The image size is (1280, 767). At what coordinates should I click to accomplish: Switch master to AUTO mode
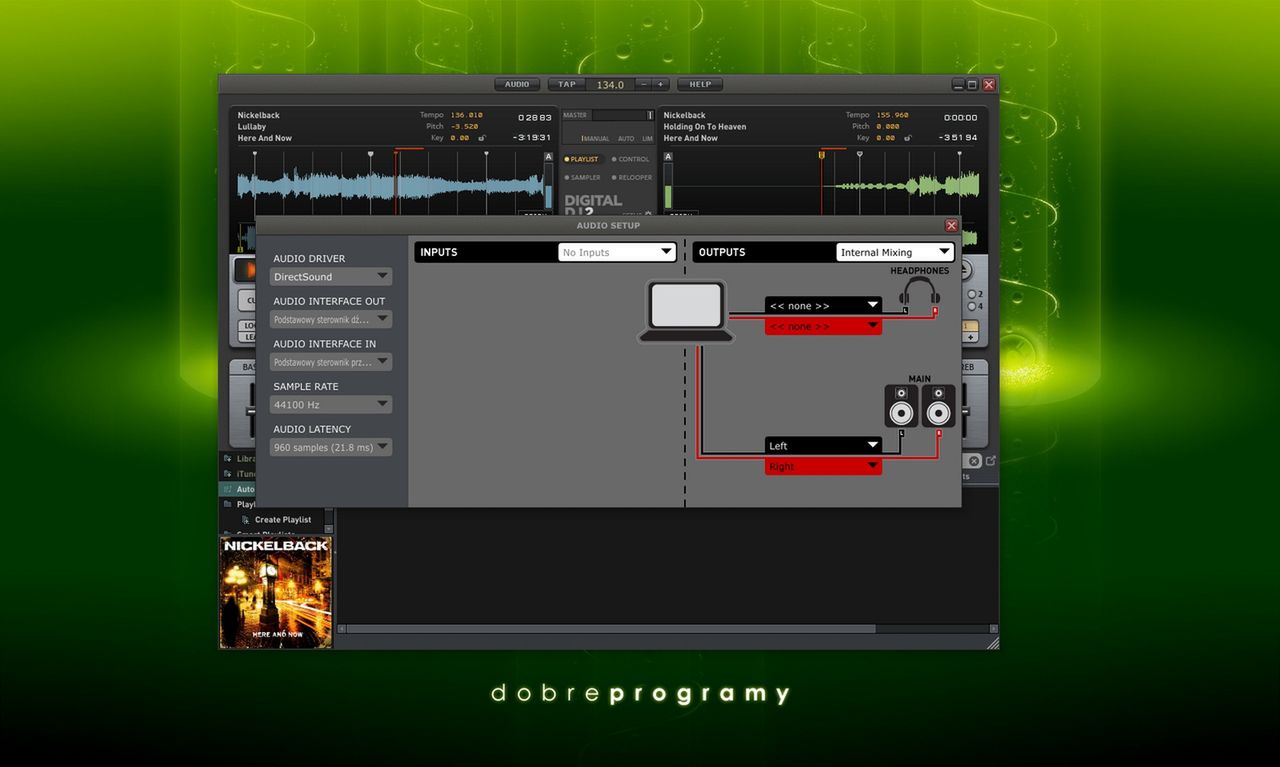(626, 139)
